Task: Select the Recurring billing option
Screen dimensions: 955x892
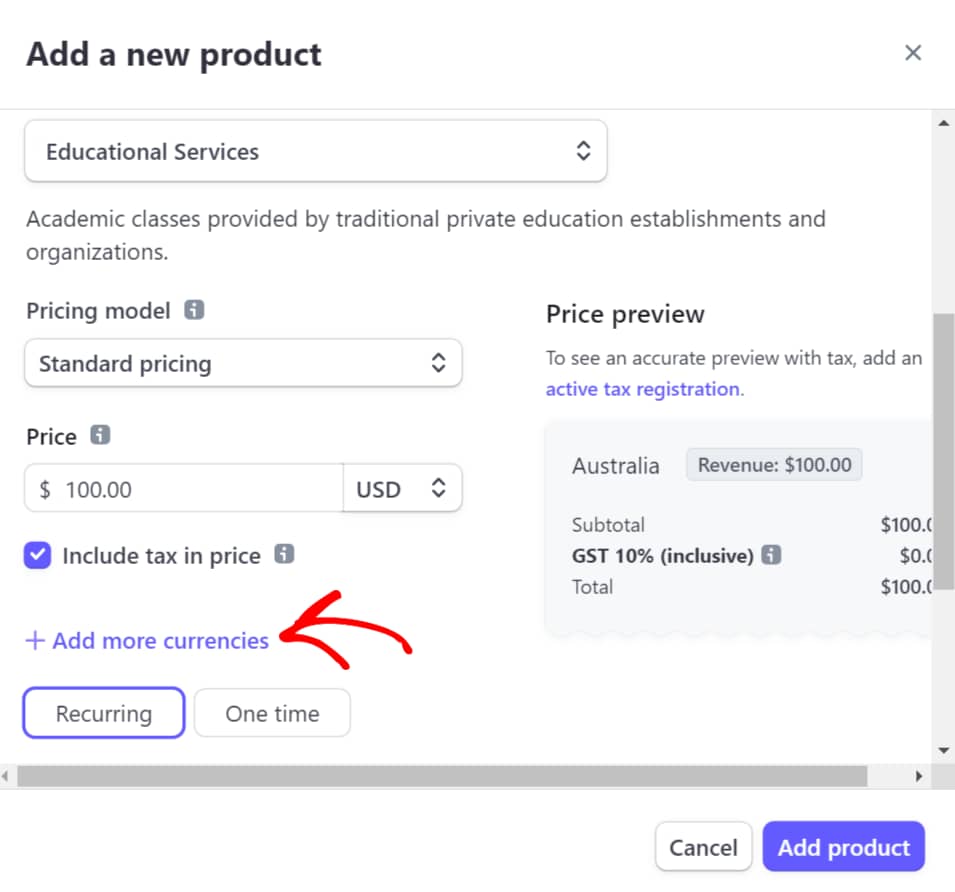Action: pyautogui.click(x=104, y=713)
